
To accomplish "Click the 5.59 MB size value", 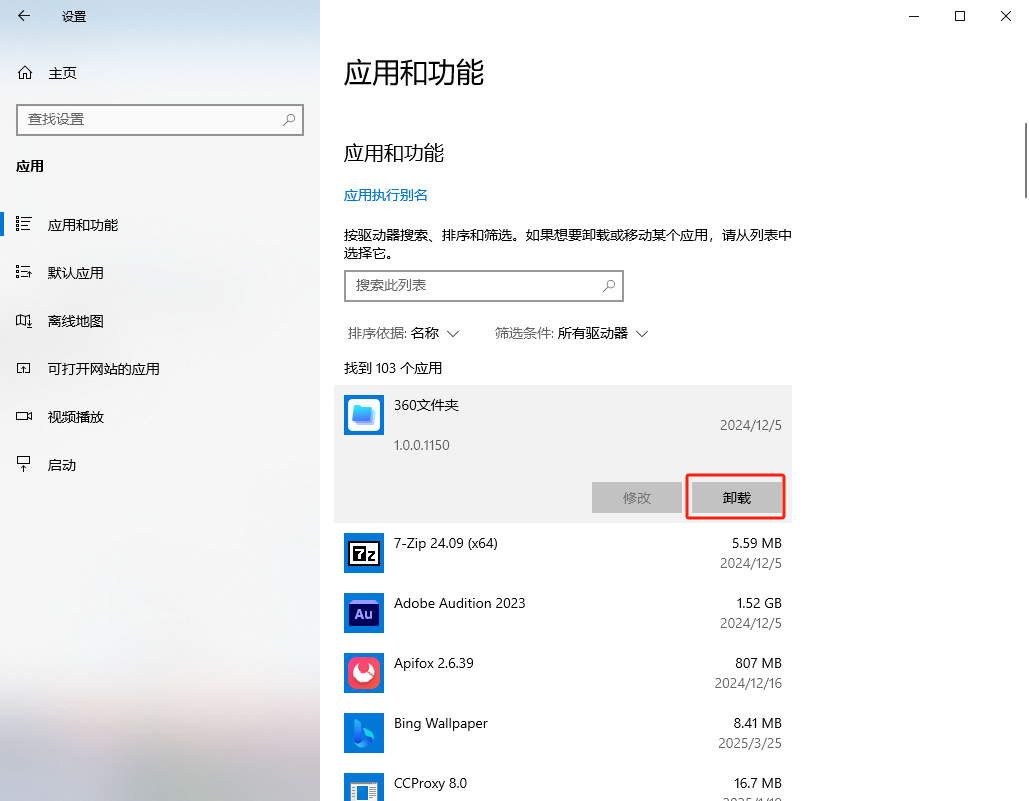I will (757, 543).
